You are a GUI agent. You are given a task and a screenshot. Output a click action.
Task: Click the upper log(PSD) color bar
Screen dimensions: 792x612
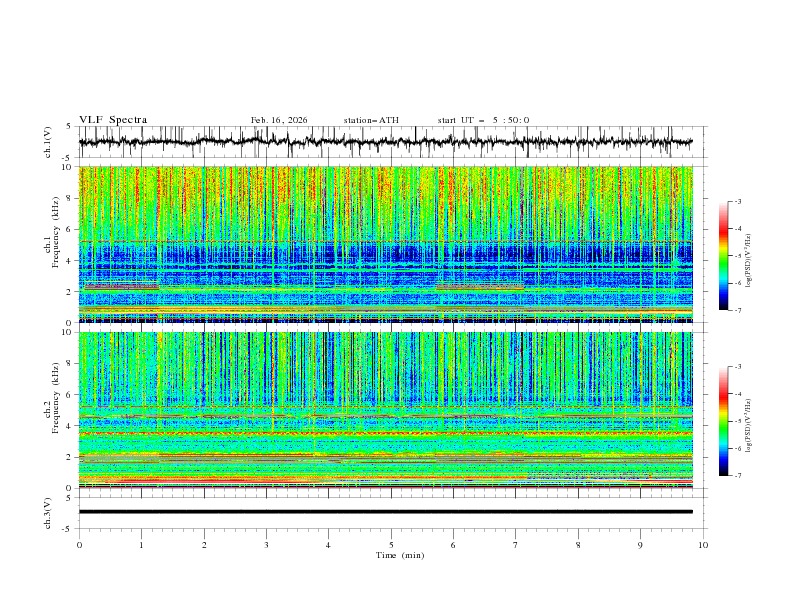(723, 256)
